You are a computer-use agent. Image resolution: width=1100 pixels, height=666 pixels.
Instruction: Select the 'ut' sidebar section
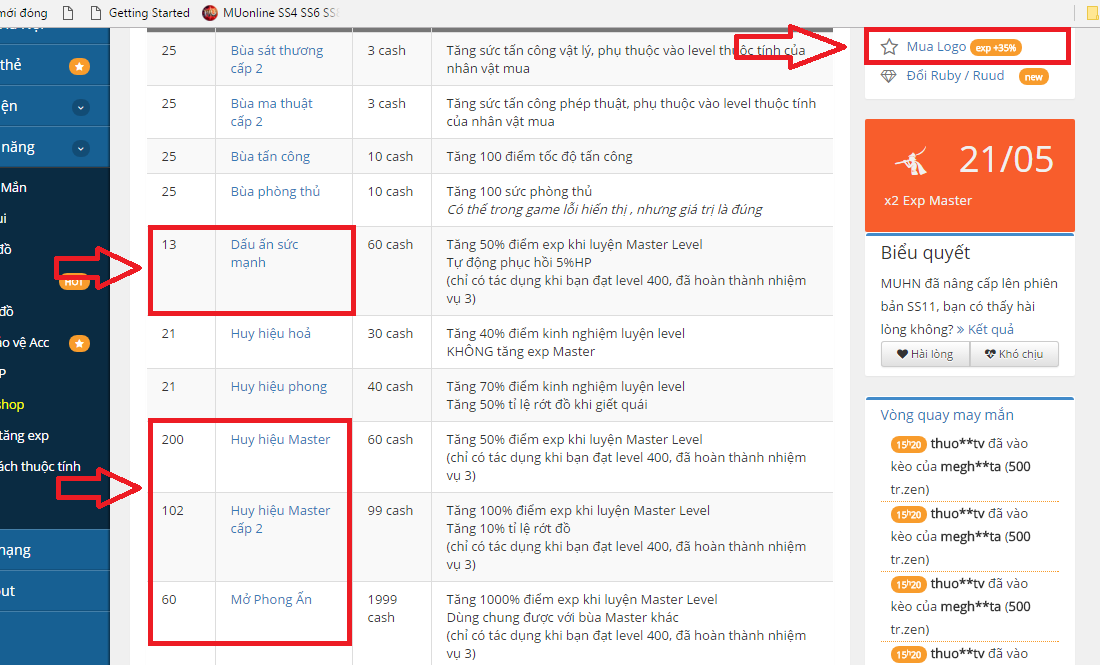pyautogui.click(x=55, y=590)
